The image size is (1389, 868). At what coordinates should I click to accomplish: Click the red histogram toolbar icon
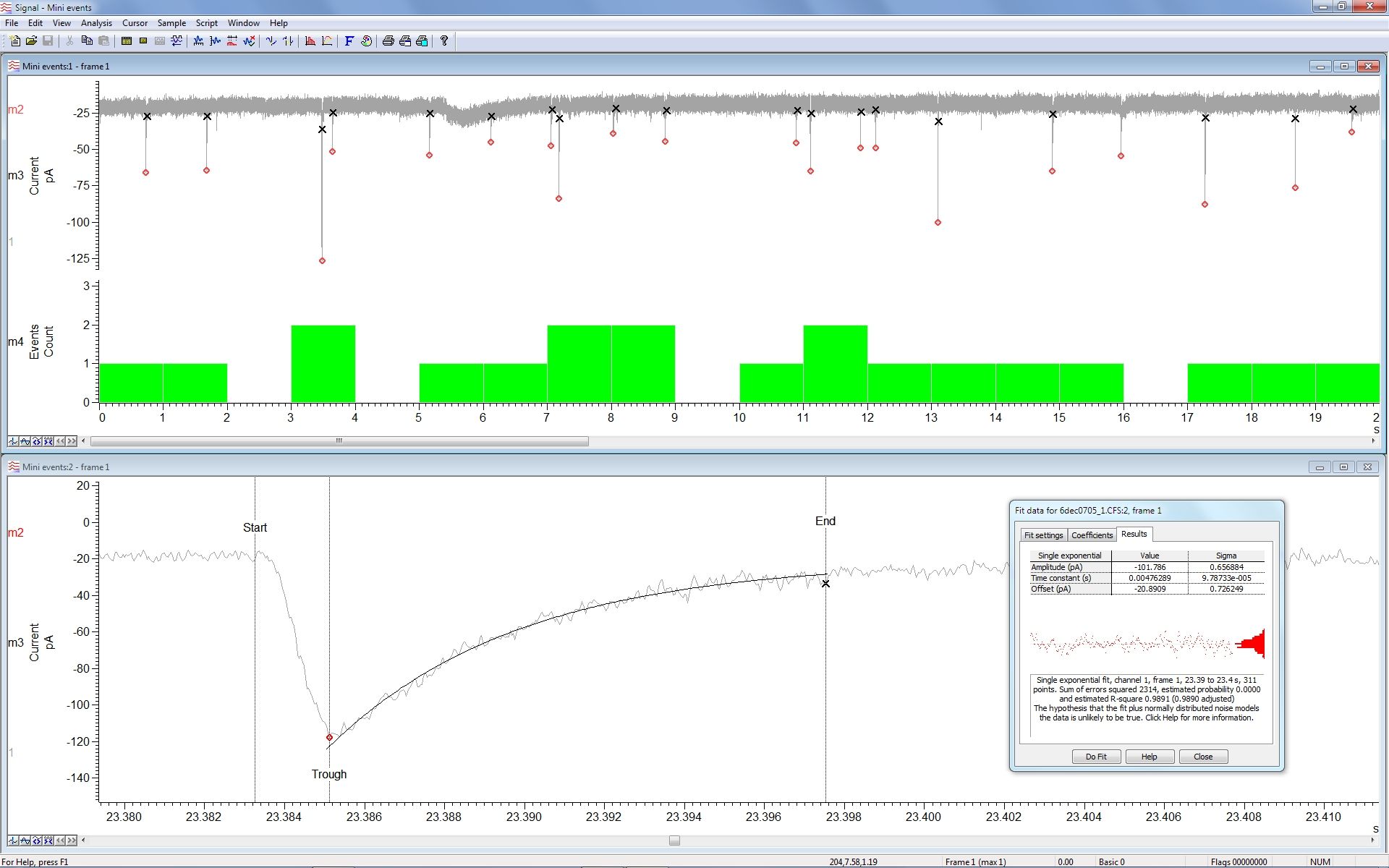point(310,41)
